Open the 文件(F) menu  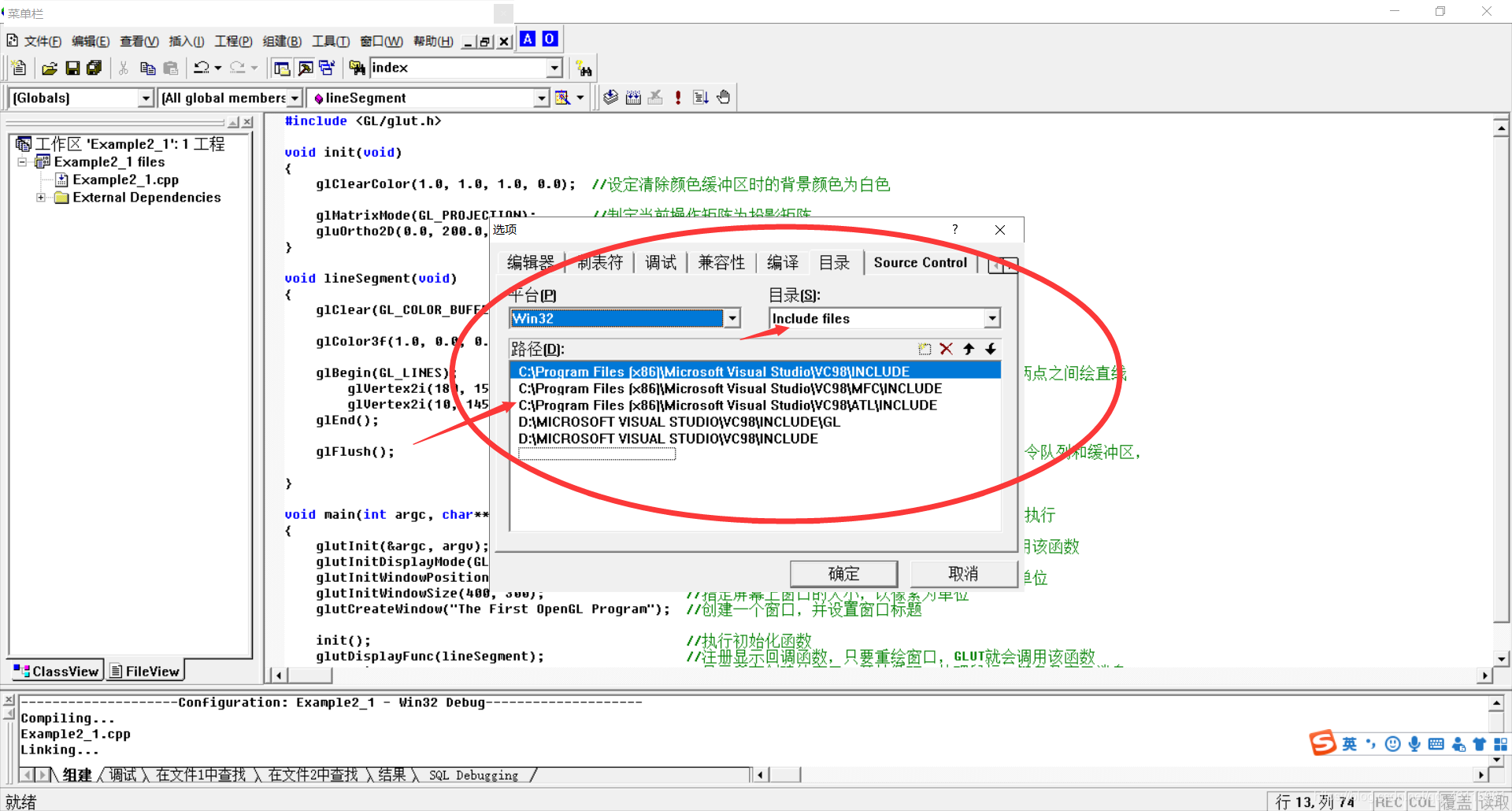[43, 42]
